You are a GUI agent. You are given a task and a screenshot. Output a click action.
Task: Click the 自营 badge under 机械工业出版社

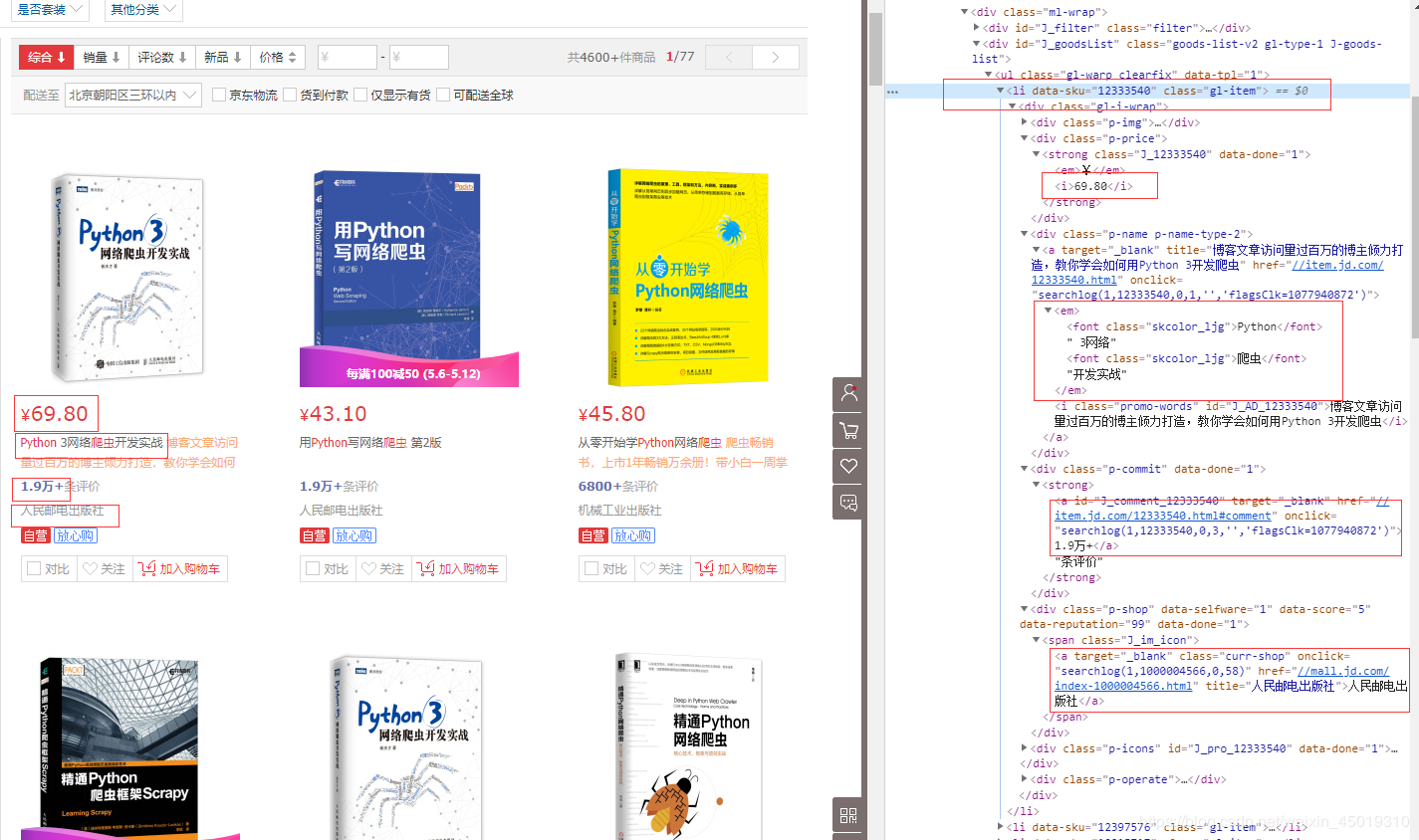[592, 535]
